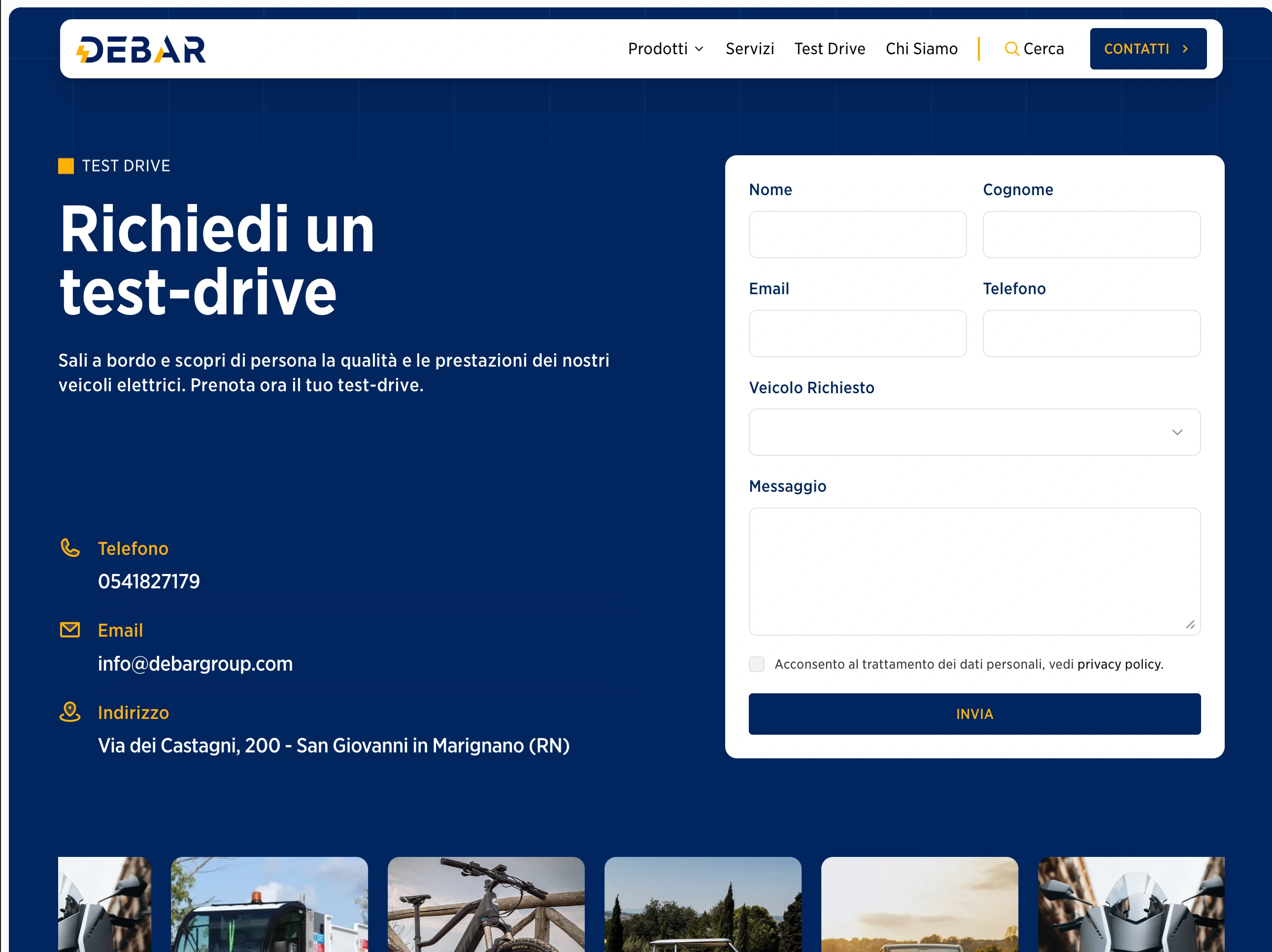Tick the personal data consent checkbox
Viewport: 1272px width, 952px height.
[x=756, y=664]
